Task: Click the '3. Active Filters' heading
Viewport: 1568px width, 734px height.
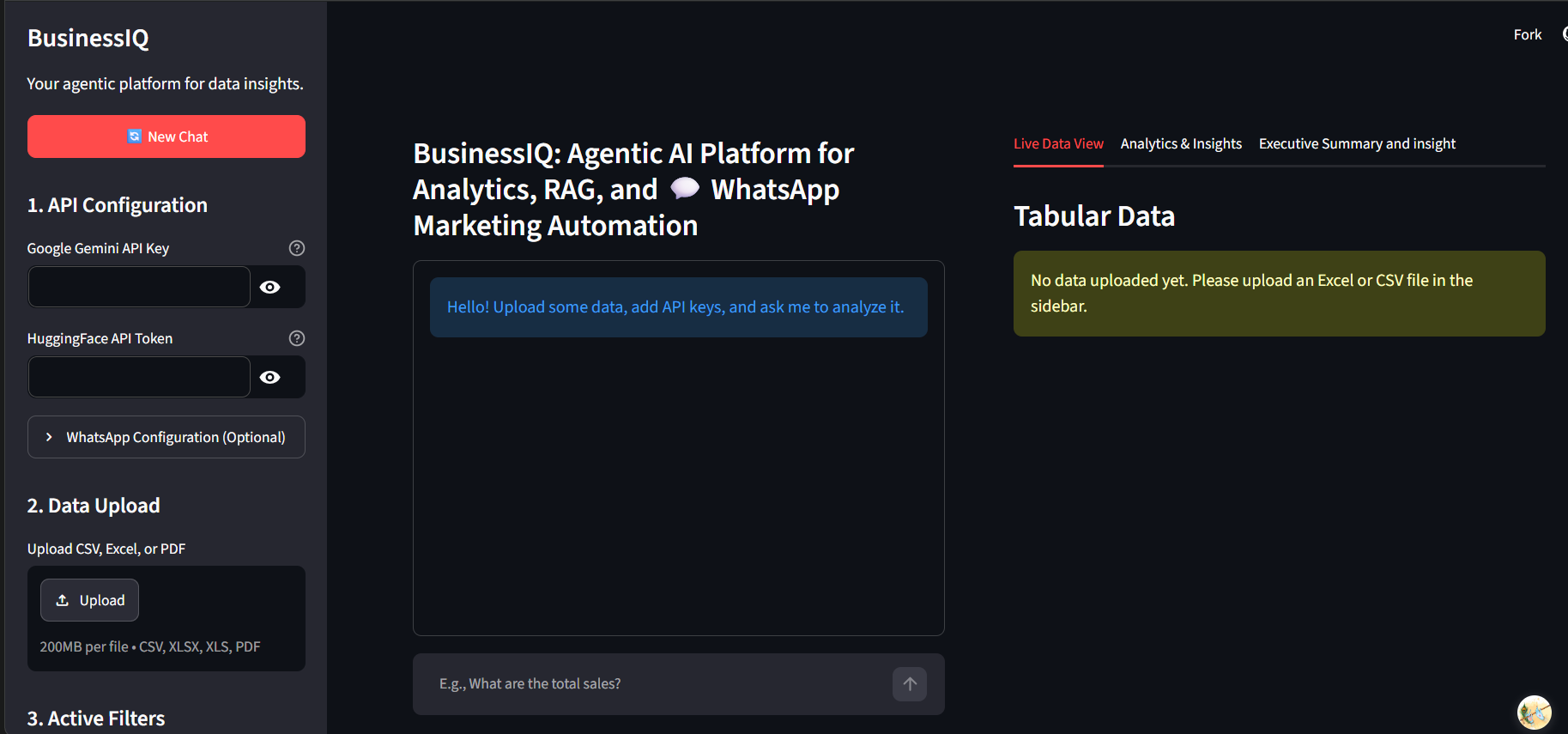Action: click(x=96, y=719)
